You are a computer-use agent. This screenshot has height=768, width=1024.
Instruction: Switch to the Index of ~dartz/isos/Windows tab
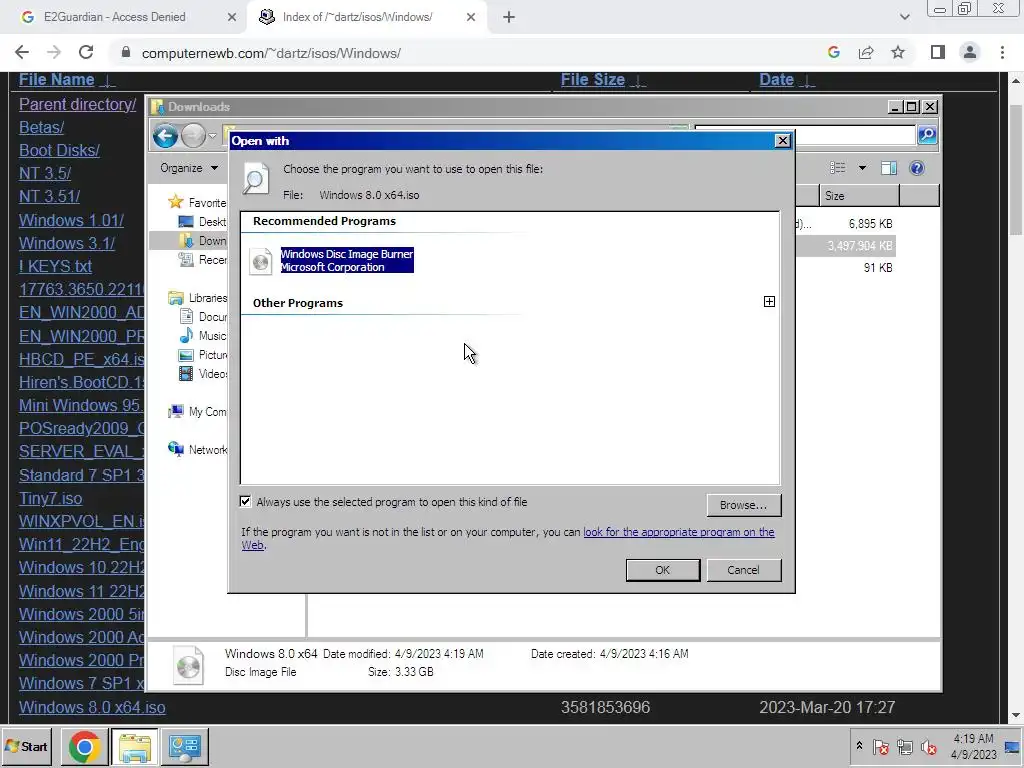click(357, 17)
